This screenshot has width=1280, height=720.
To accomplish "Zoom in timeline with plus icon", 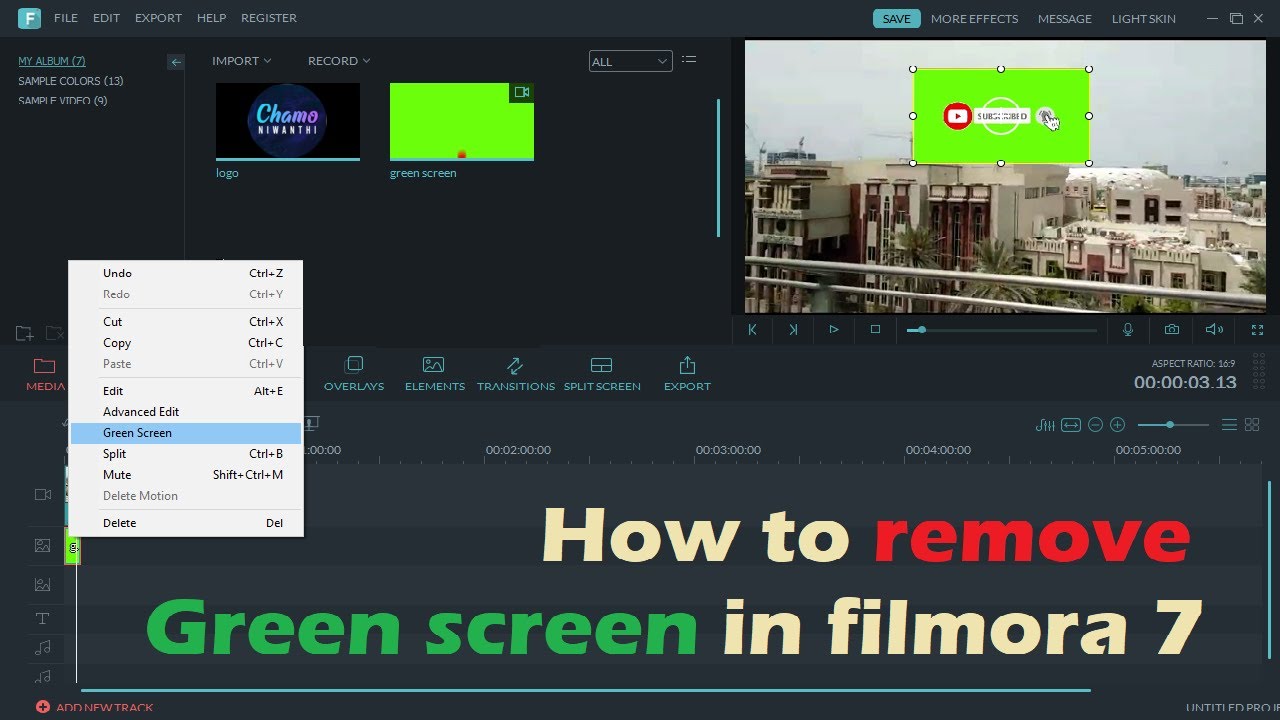I will point(1118,425).
